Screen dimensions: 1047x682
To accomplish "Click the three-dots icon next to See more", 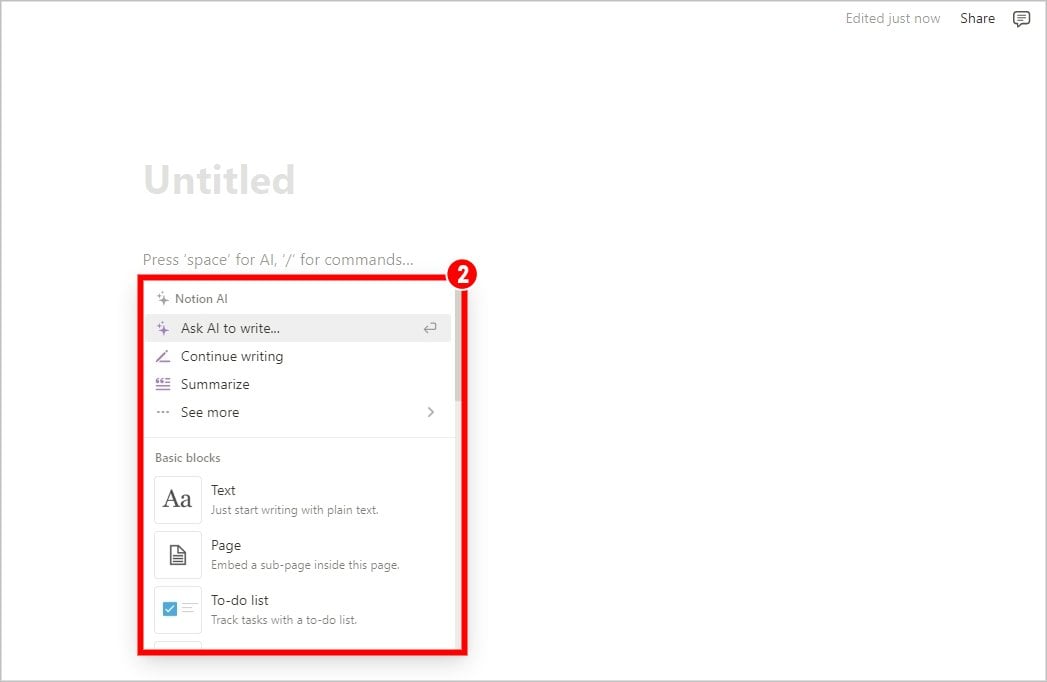I will coord(163,412).
